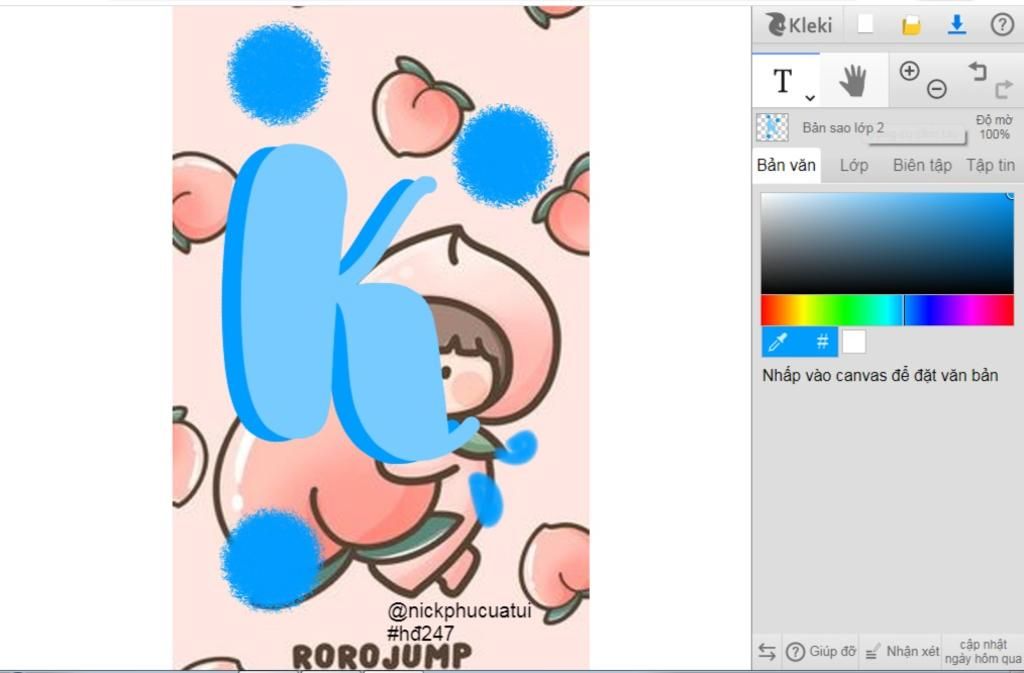Click '#hđ247' text on the canvas
Image resolution: width=1024 pixels, height=673 pixels.
coord(421,633)
